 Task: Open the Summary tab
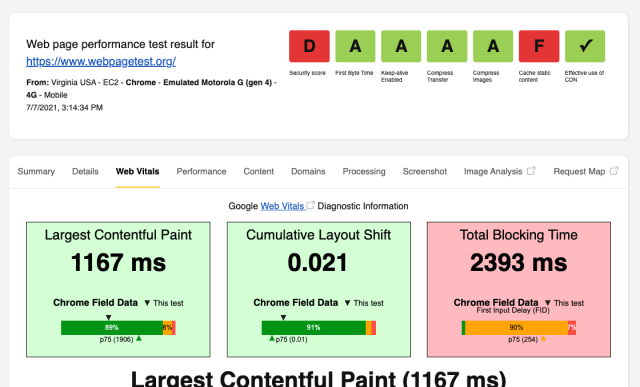(36, 171)
